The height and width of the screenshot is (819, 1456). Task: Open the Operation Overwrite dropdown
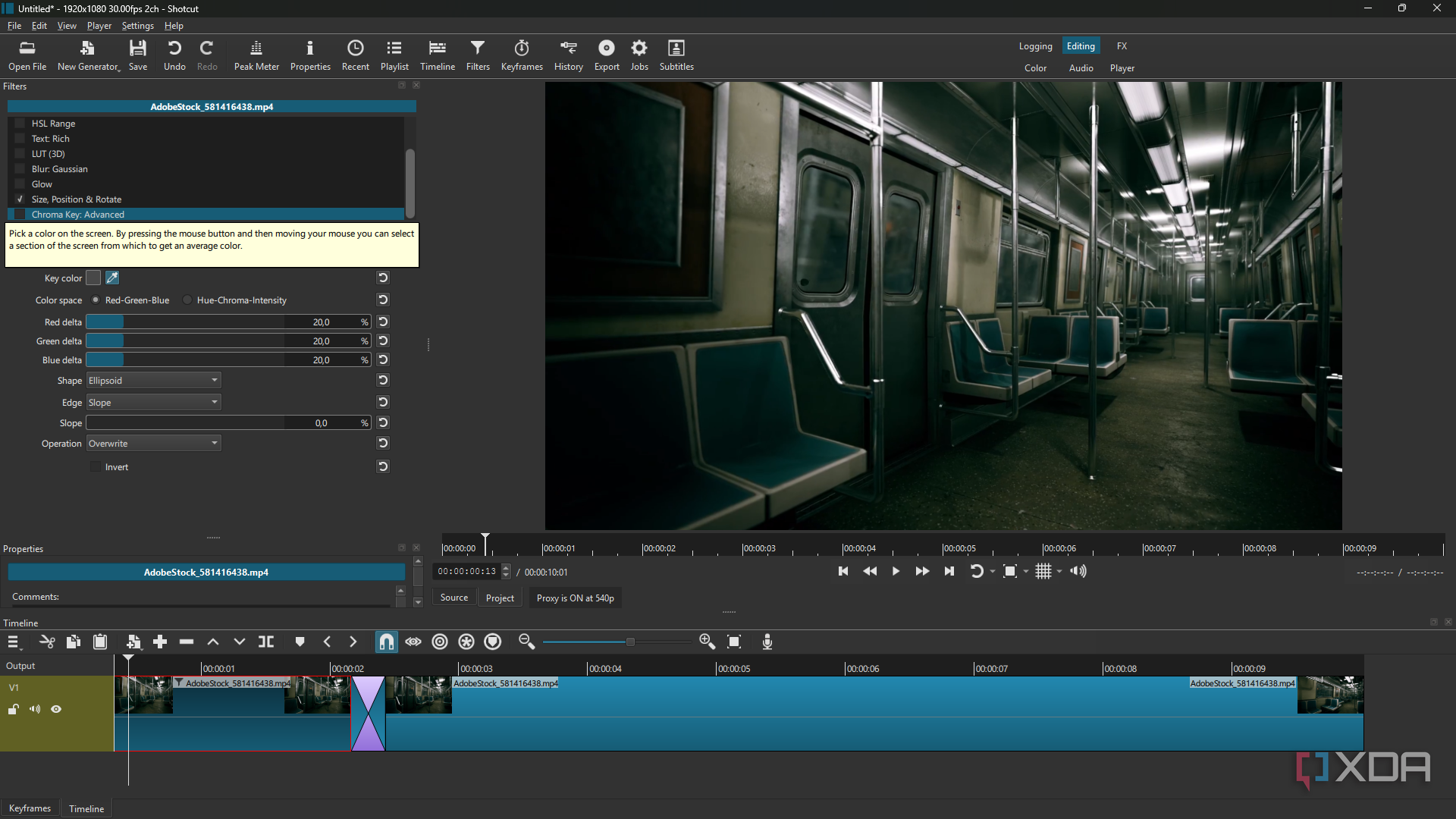click(153, 444)
